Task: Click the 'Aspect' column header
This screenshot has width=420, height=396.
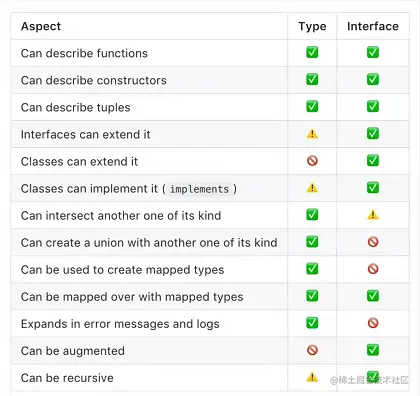Action: click(x=41, y=26)
